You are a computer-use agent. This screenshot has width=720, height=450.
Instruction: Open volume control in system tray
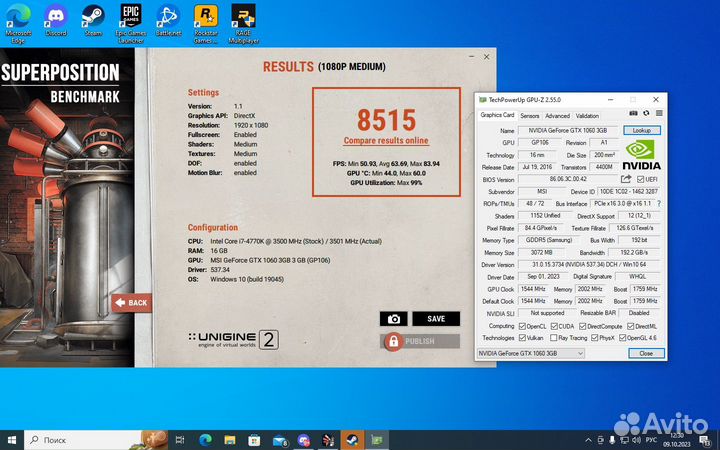click(636, 440)
